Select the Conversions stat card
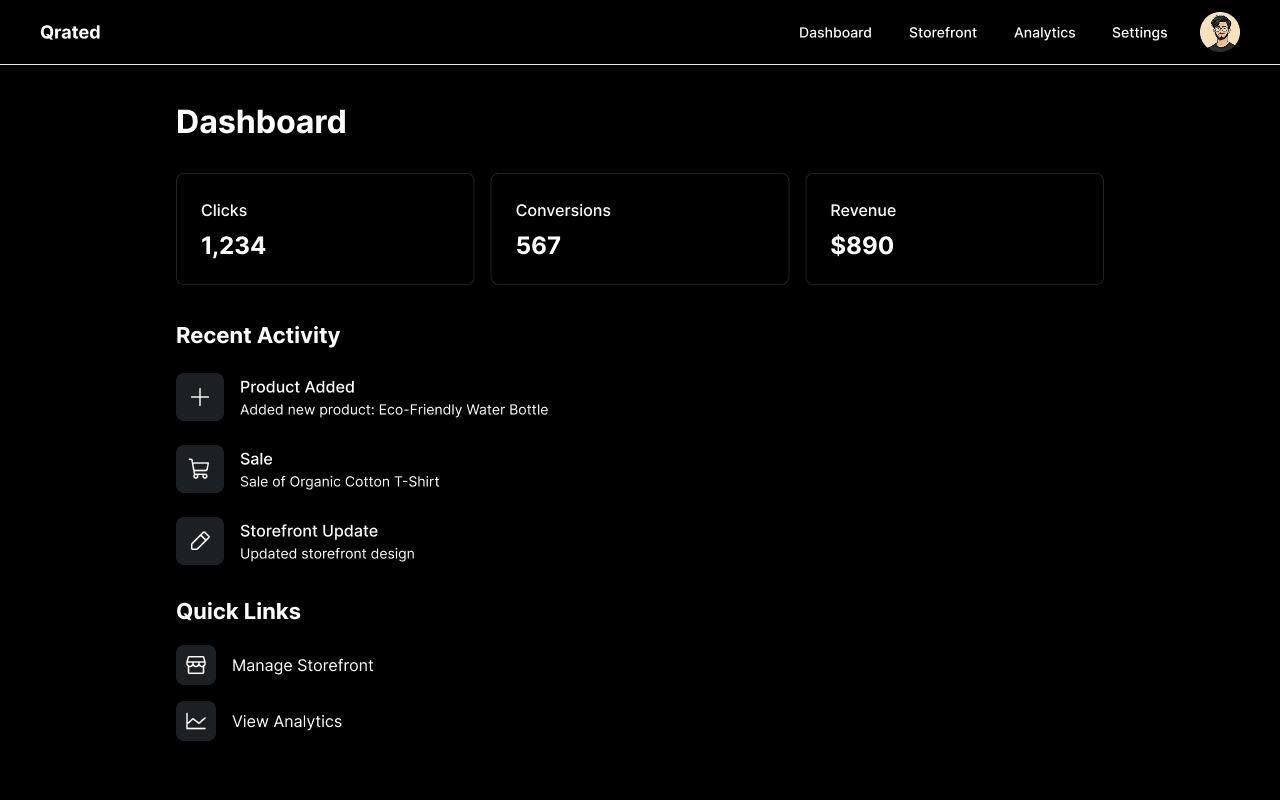Screen dimensions: 1280x800 (640, 229)
